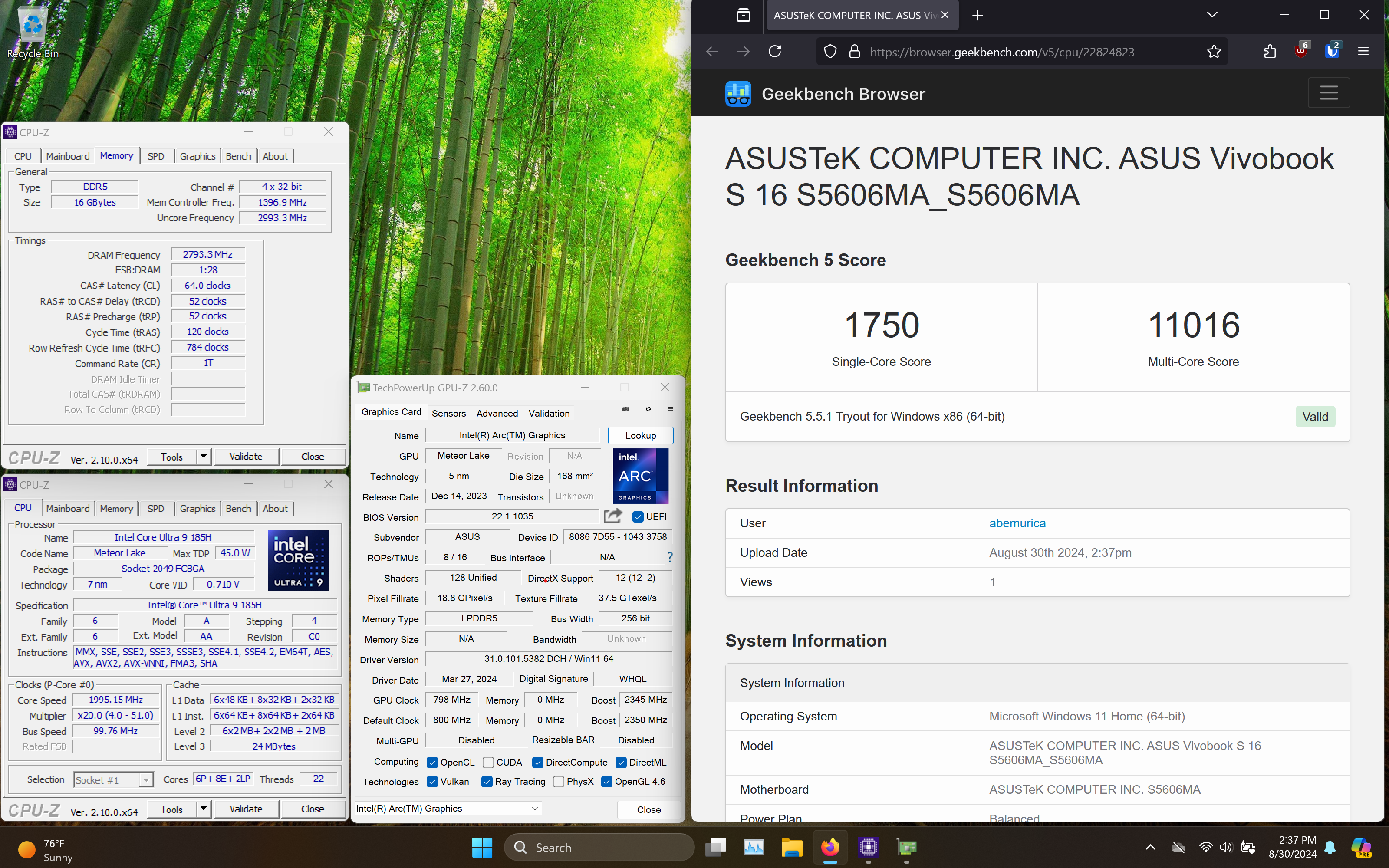Go forward in Firefox browser
Image resolution: width=1389 pixels, height=868 pixels.
pos(743,52)
